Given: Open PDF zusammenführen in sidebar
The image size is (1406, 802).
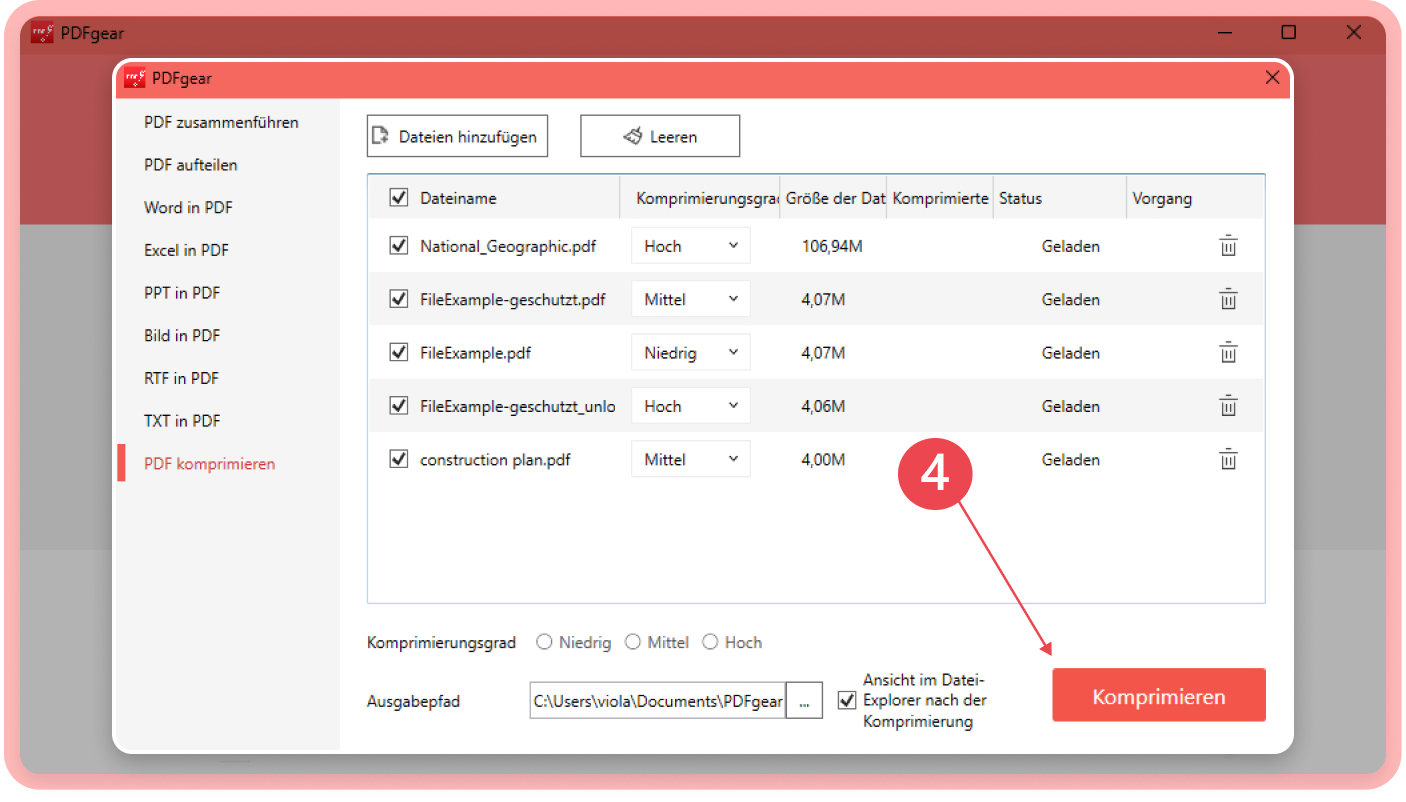Looking at the screenshot, I should [x=221, y=123].
